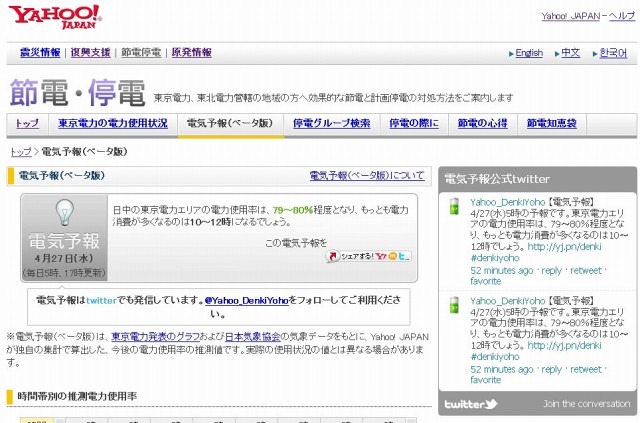This screenshot has height=423, width=640.
Task: Open the 日本気象協会 link
Action: click(x=253, y=337)
